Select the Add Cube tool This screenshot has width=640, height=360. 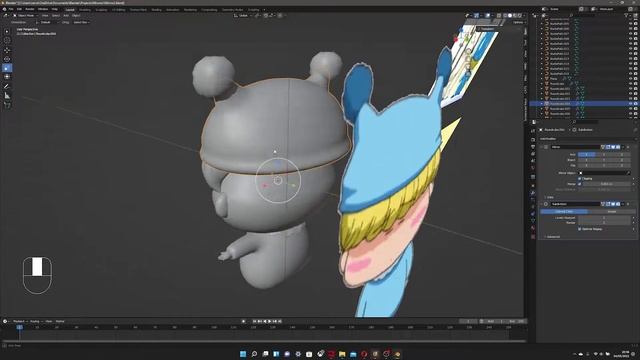[x=7, y=105]
